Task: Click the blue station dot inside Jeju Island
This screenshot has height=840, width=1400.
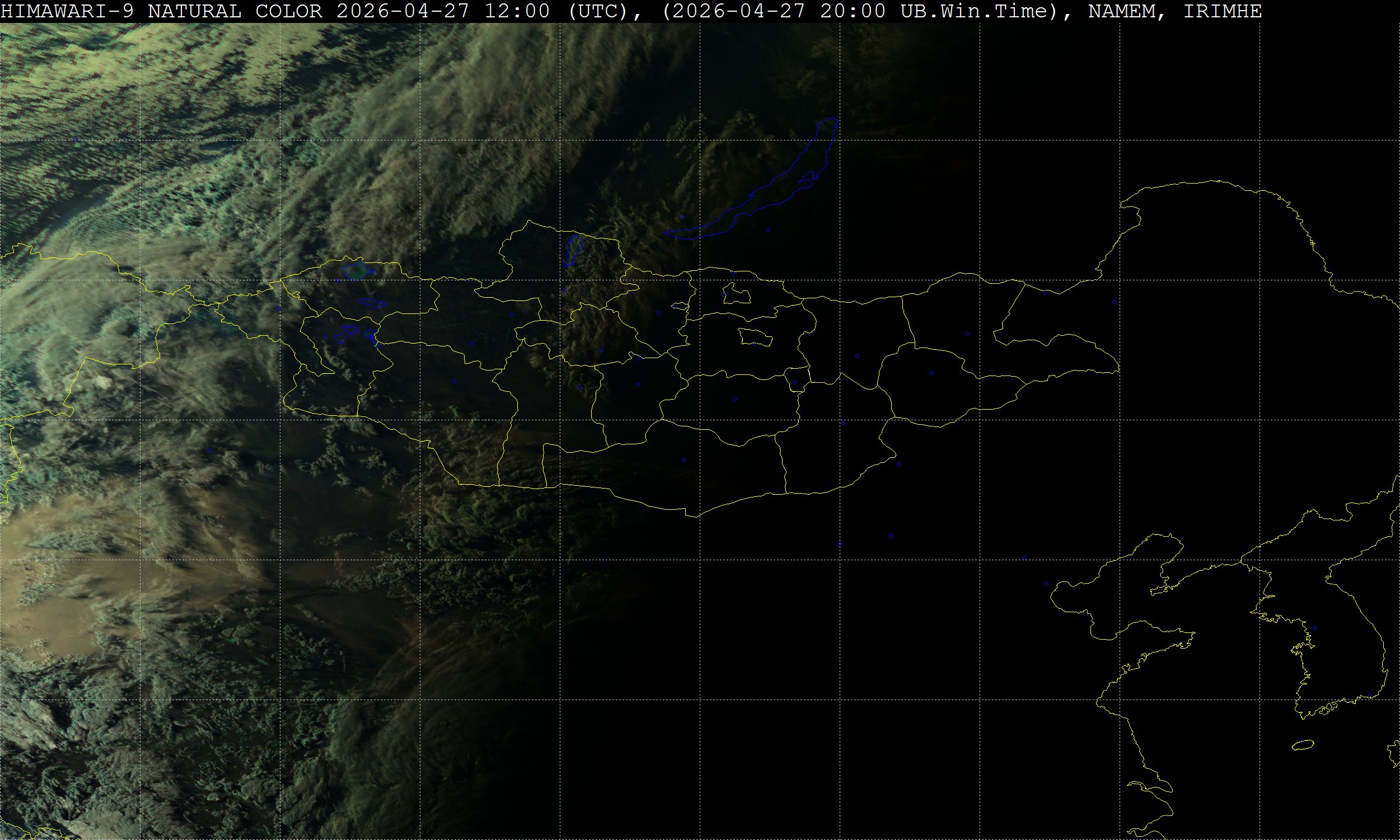Action: coord(1303,742)
